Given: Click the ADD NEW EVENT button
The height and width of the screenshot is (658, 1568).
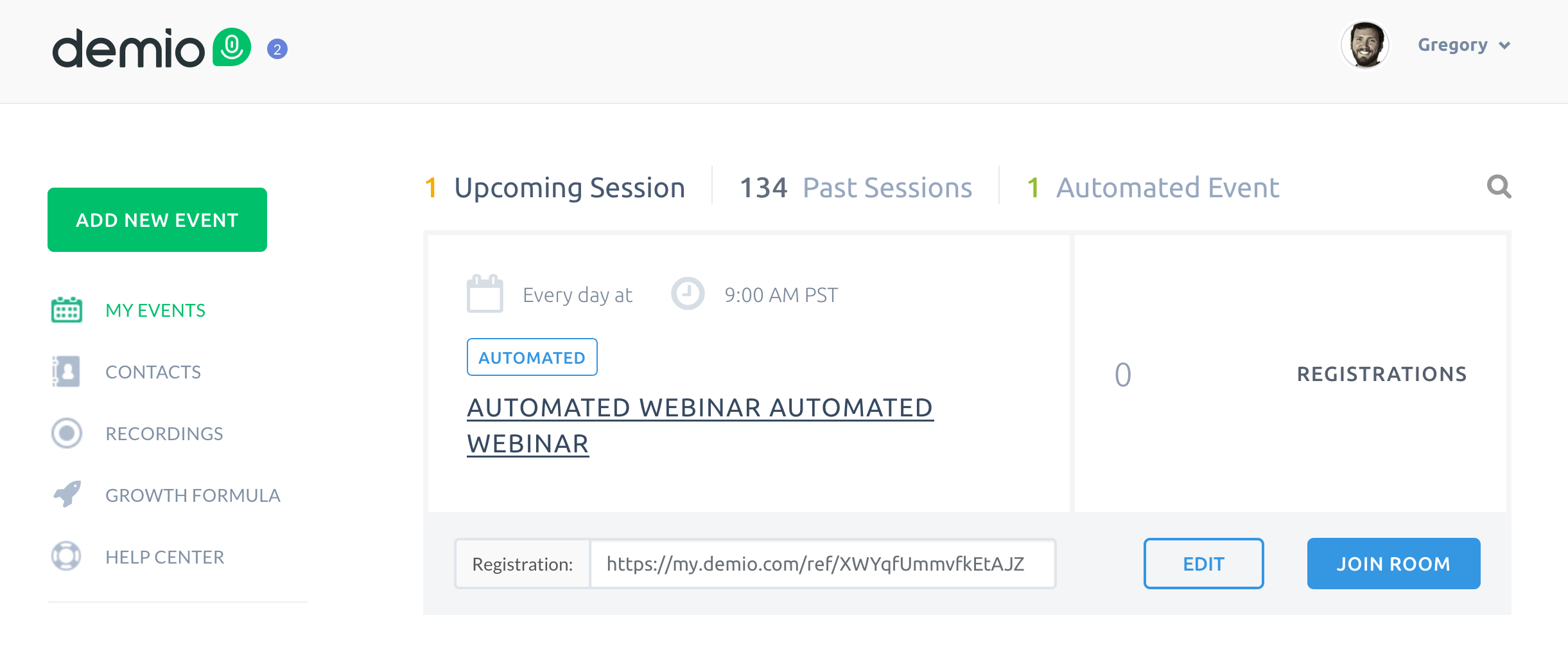Looking at the screenshot, I should point(157,219).
